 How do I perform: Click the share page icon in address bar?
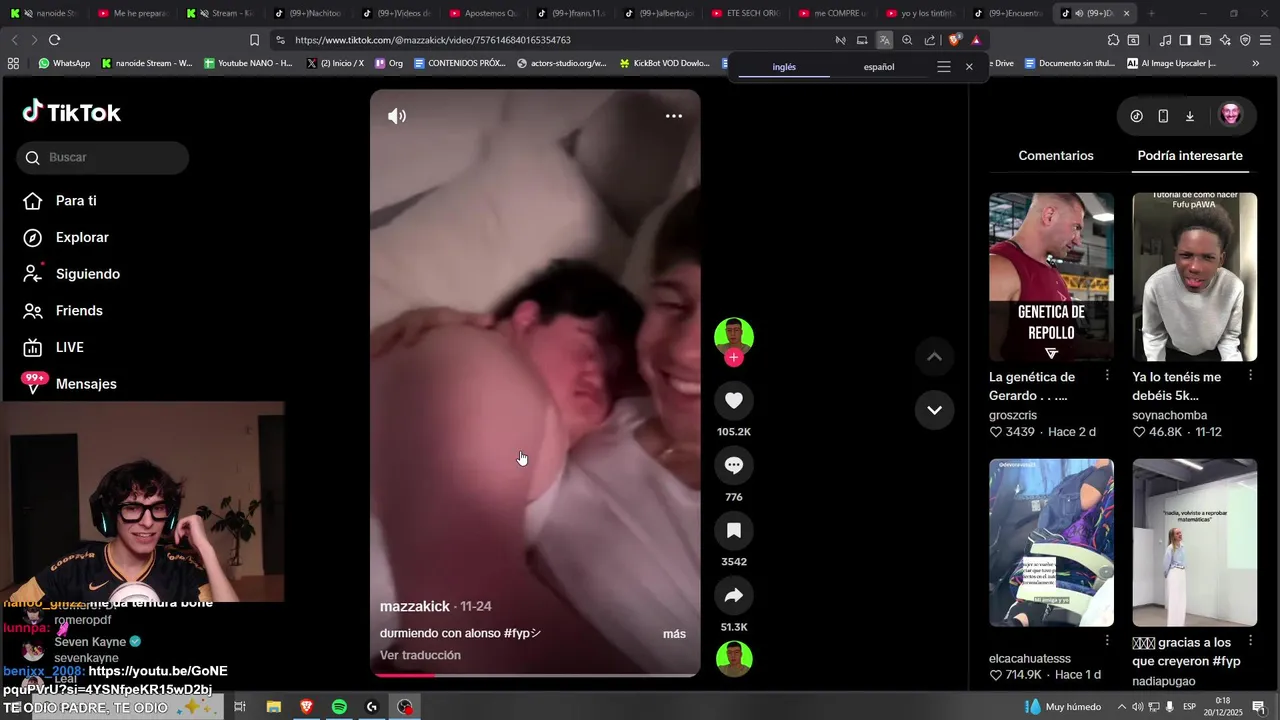(930, 40)
